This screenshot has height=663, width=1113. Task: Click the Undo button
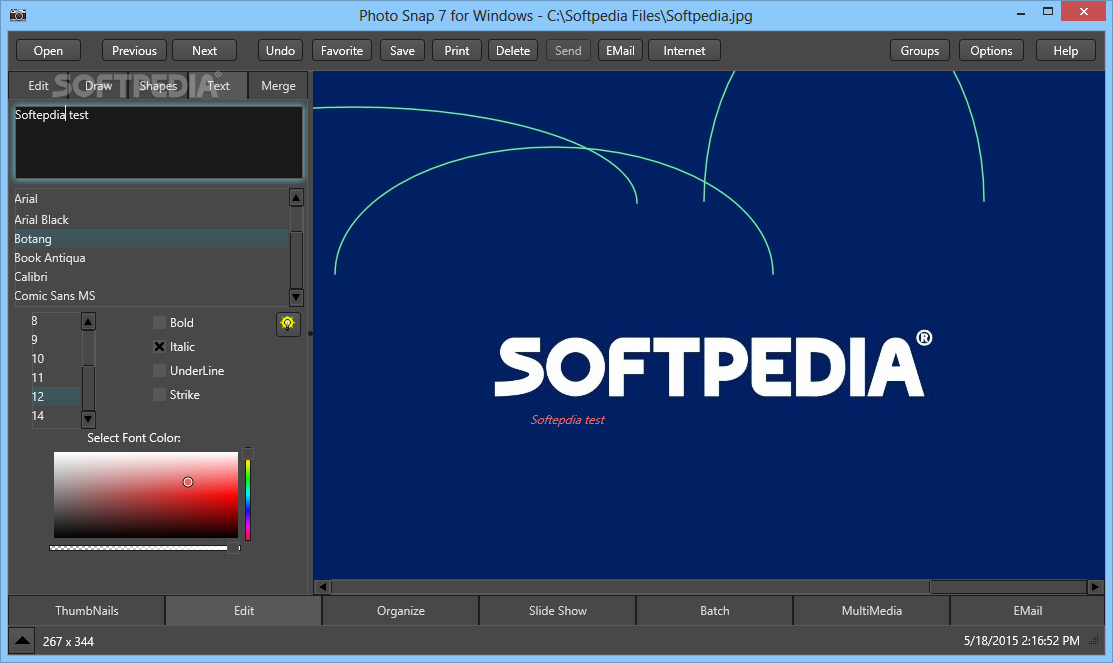[x=280, y=50]
